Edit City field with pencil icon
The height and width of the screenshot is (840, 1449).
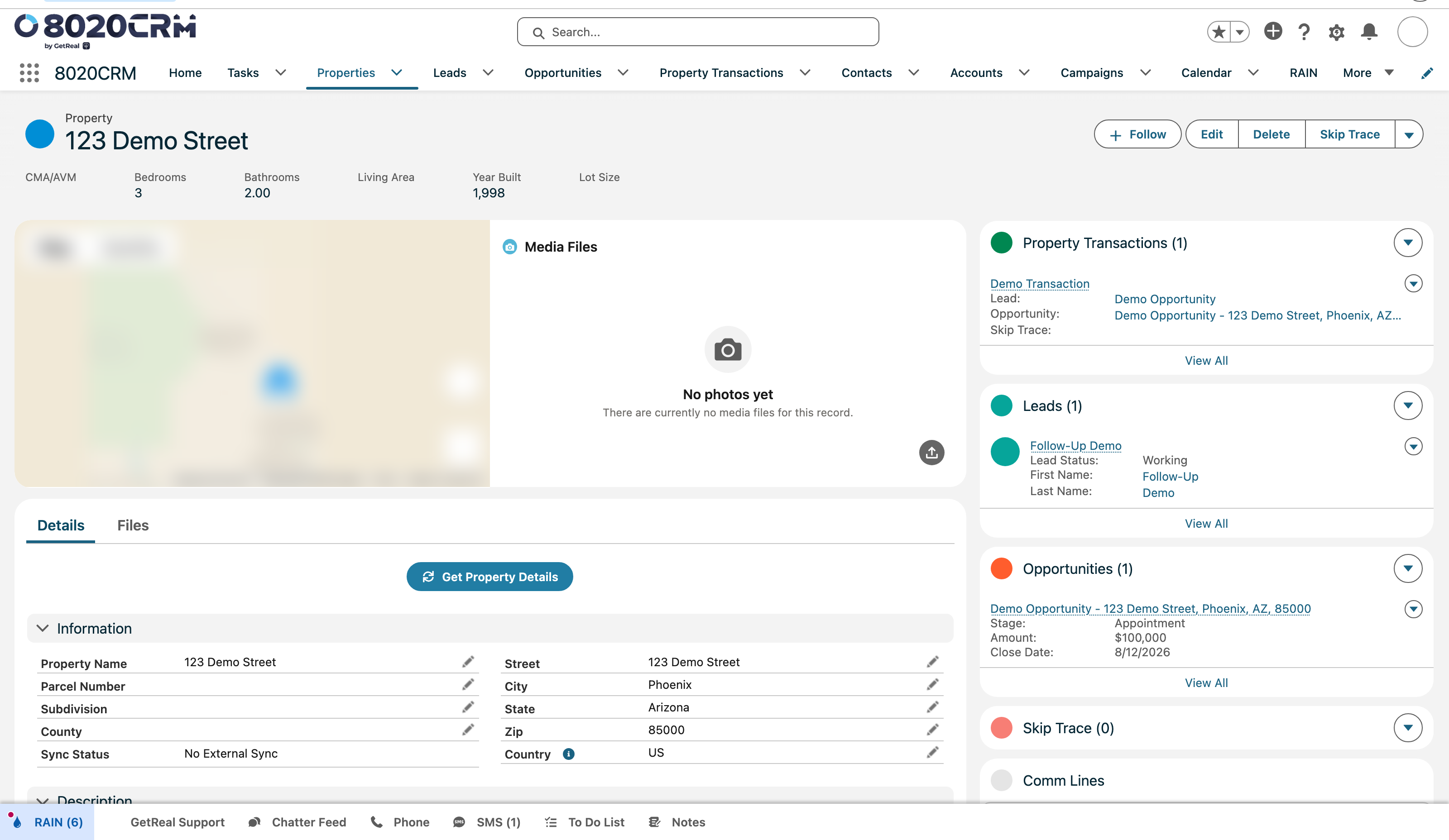point(933,684)
